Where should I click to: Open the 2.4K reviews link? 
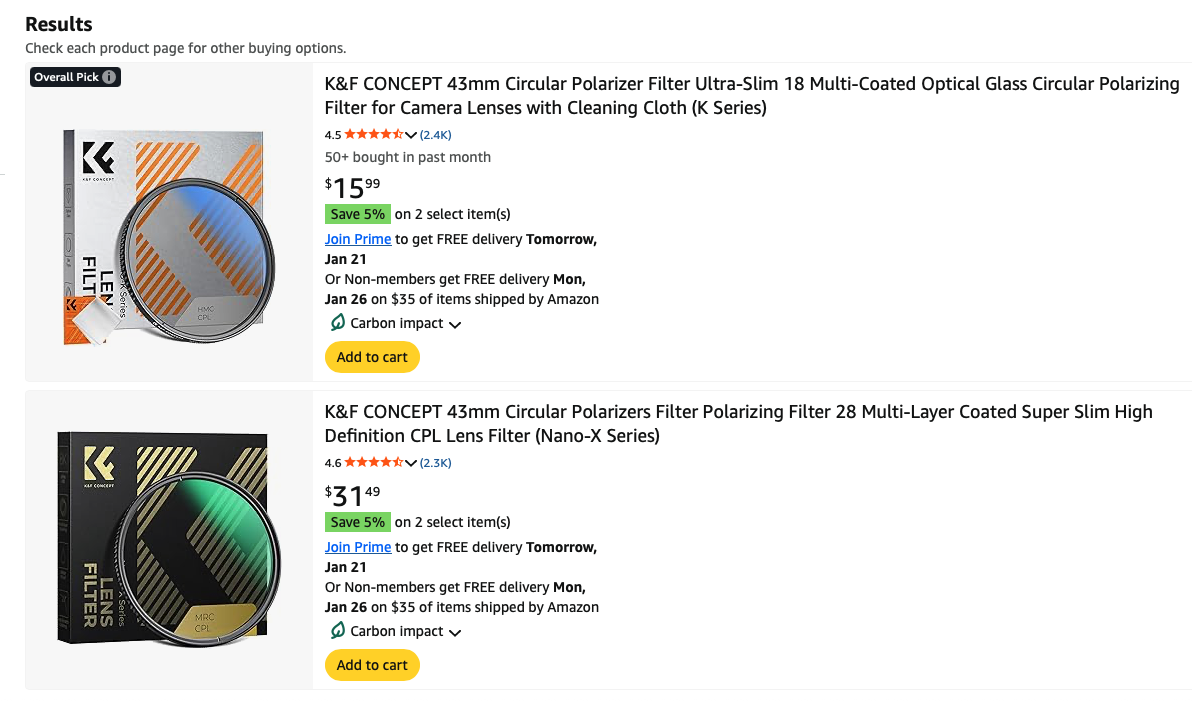coord(436,135)
